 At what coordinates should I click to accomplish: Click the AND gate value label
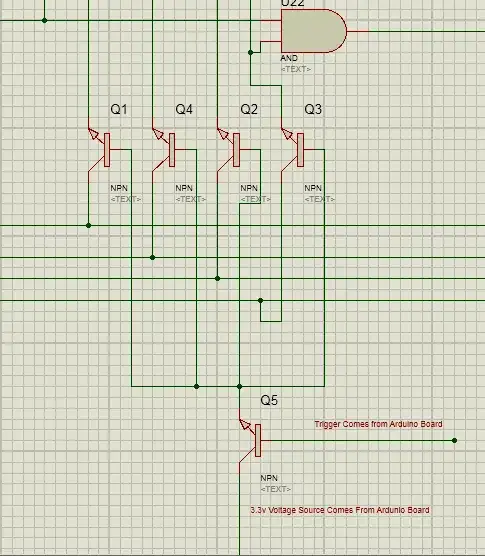click(x=289, y=58)
